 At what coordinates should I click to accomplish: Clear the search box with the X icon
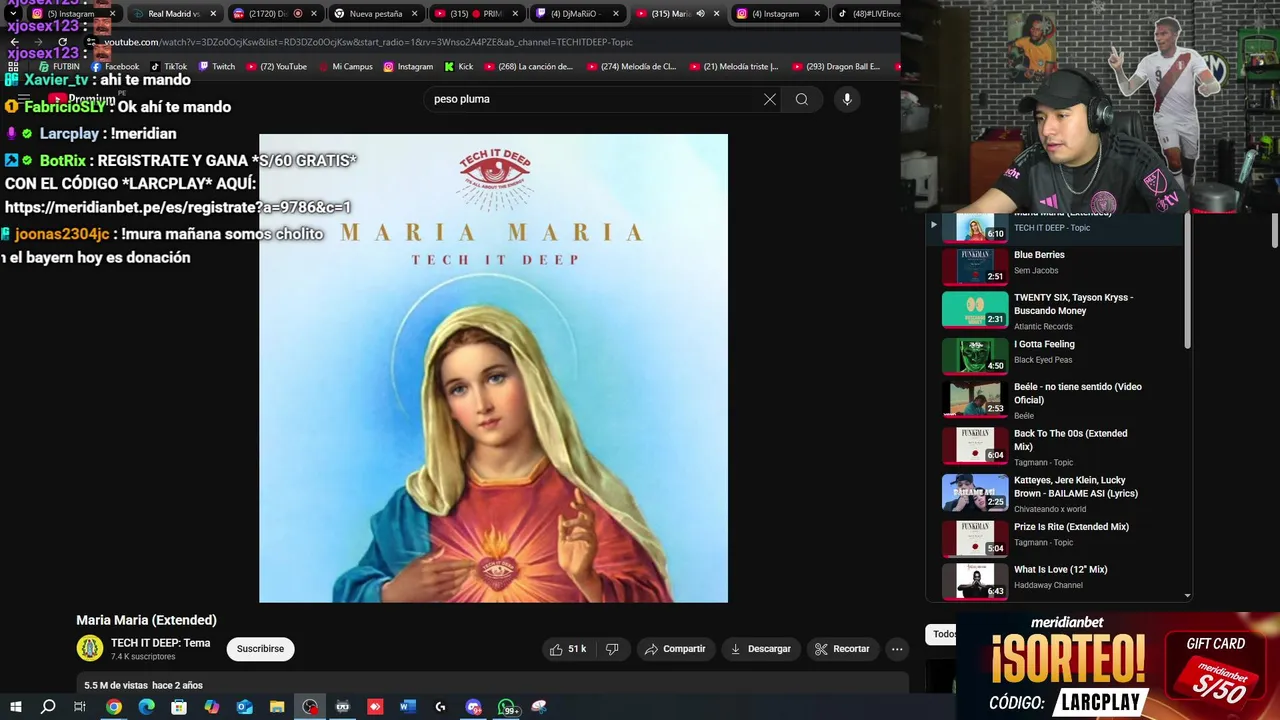pyautogui.click(x=770, y=99)
